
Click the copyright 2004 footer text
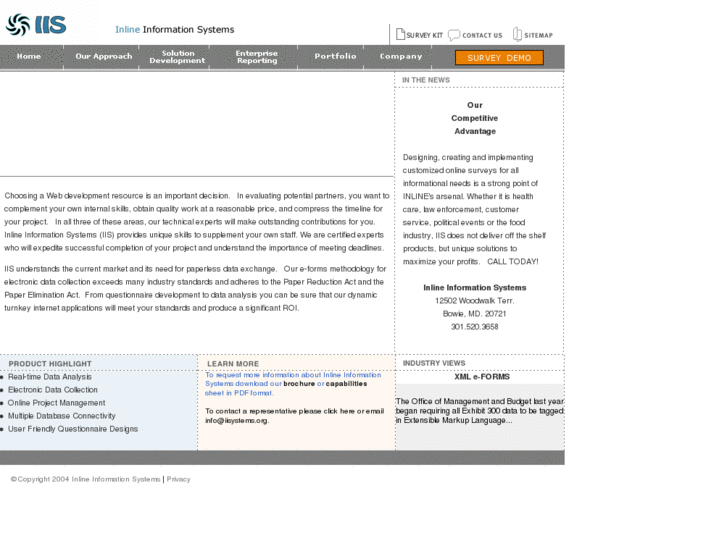click(85, 479)
